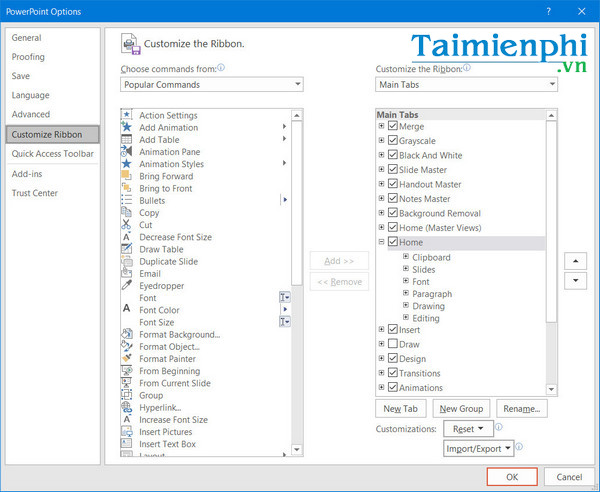The height and width of the screenshot is (492, 600).
Task: Uncheck the Handout Master checkbox
Action: click(x=393, y=184)
